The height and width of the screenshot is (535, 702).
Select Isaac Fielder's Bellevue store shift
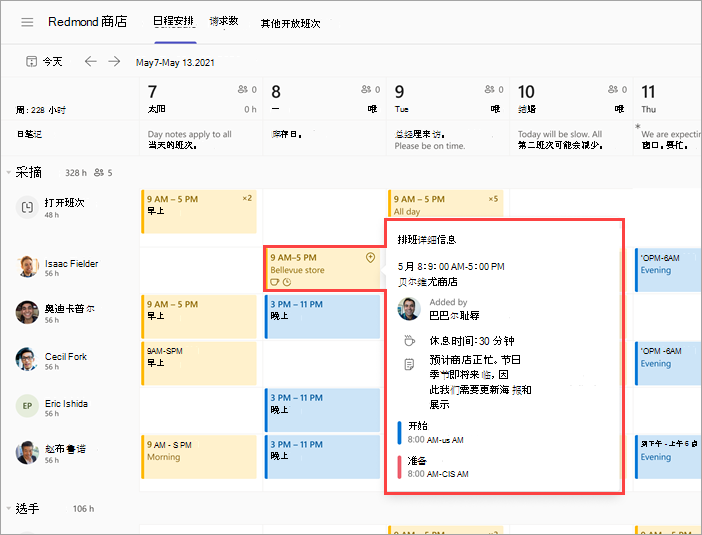322,269
